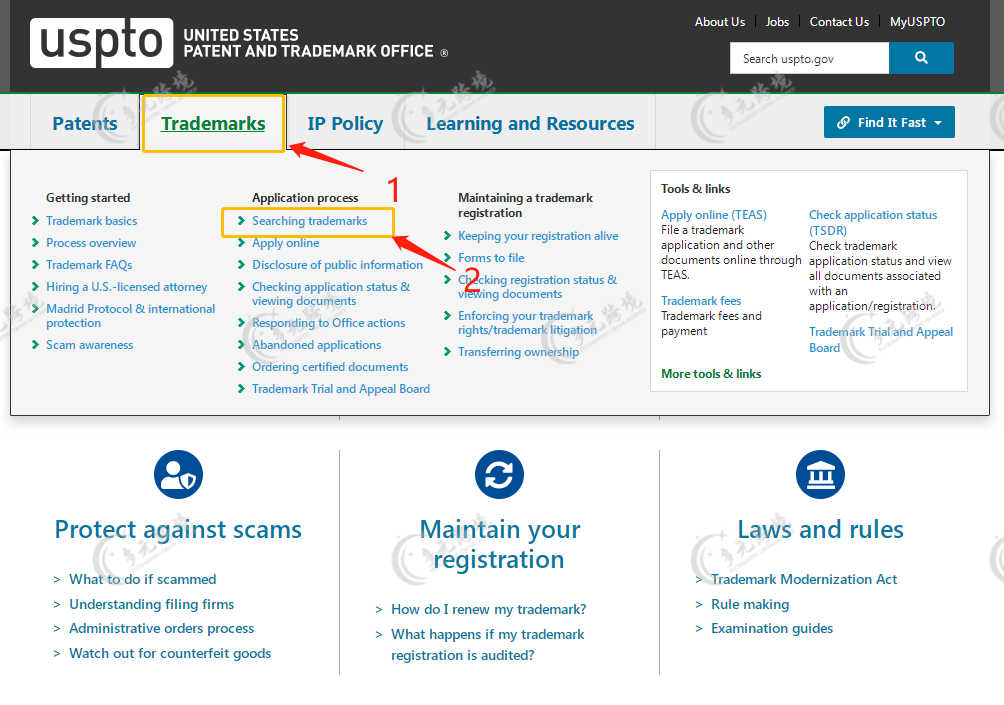Open More tools & links

click(711, 373)
